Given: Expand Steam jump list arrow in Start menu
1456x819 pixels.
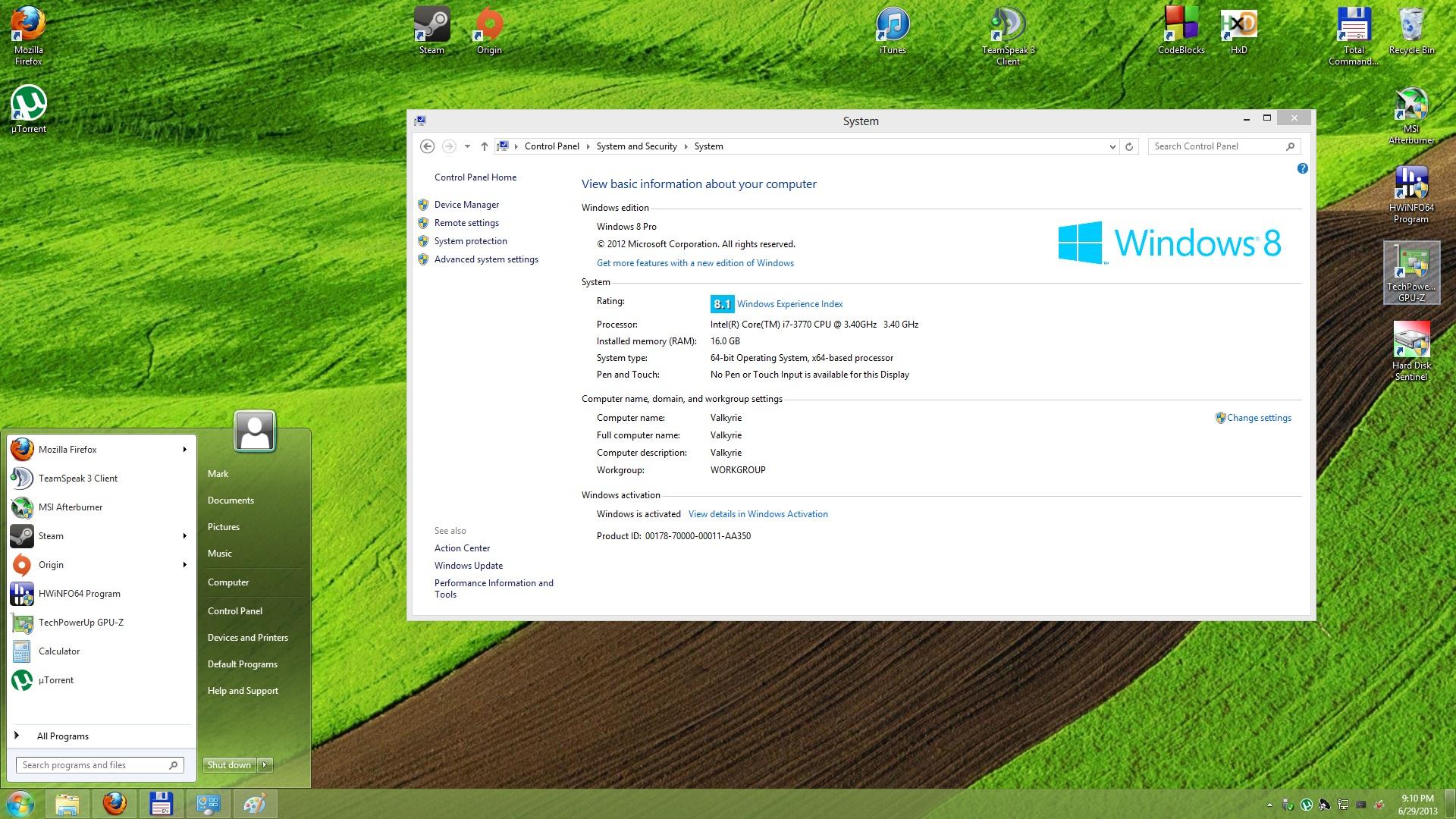Looking at the screenshot, I should tap(184, 536).
